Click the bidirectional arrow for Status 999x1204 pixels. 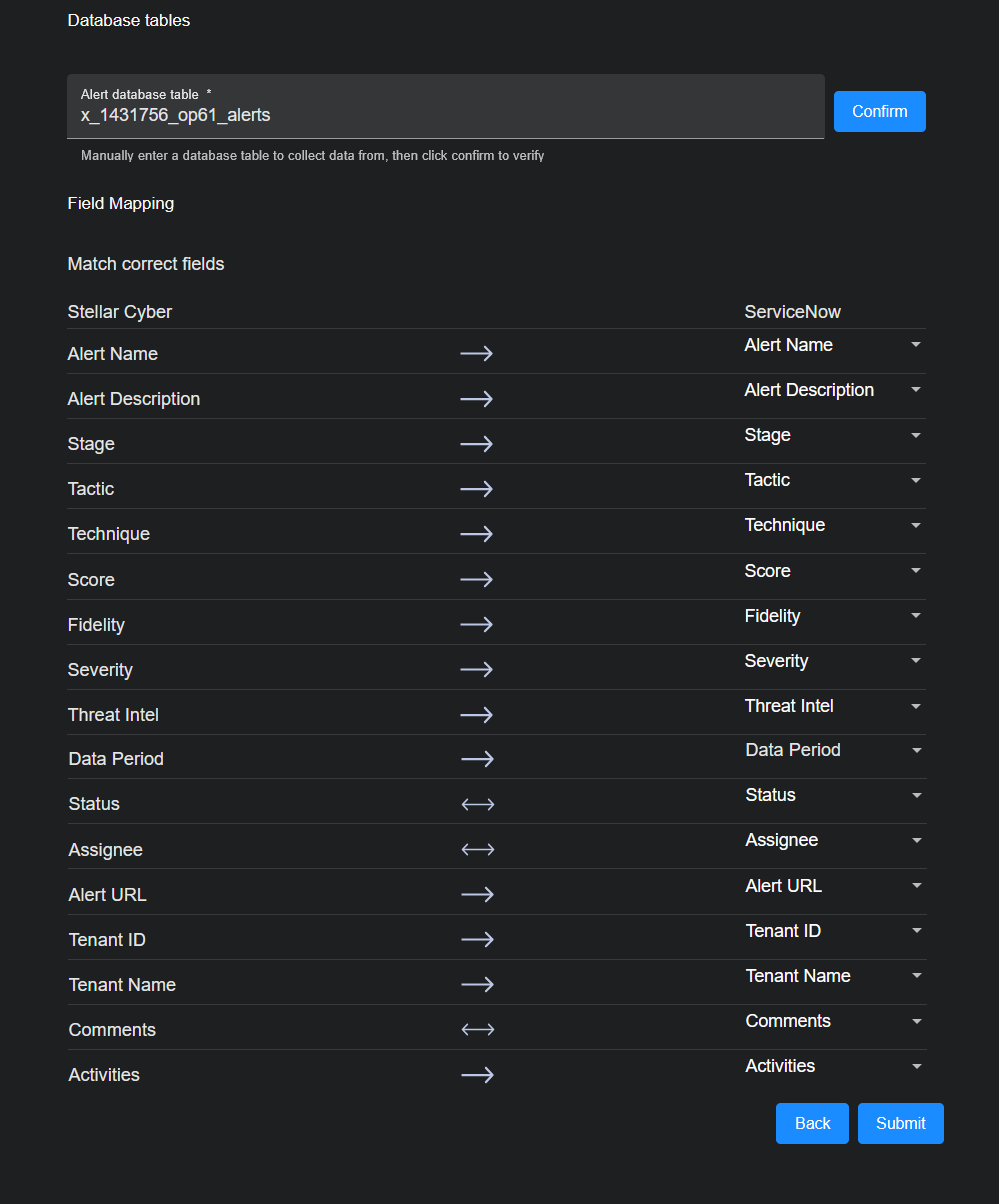click(x=477, y=804)
